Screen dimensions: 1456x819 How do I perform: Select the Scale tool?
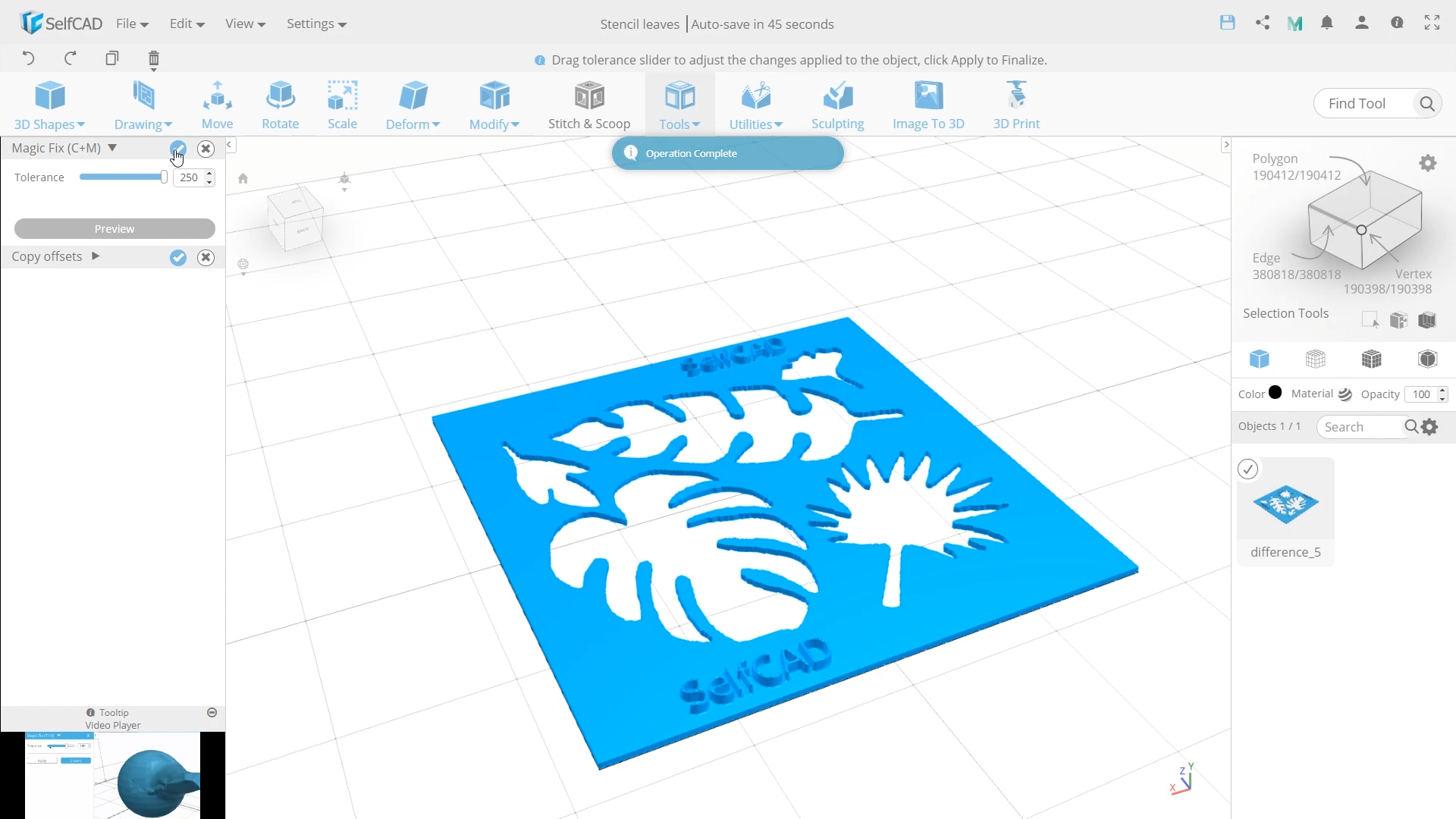tap(343, 105)
